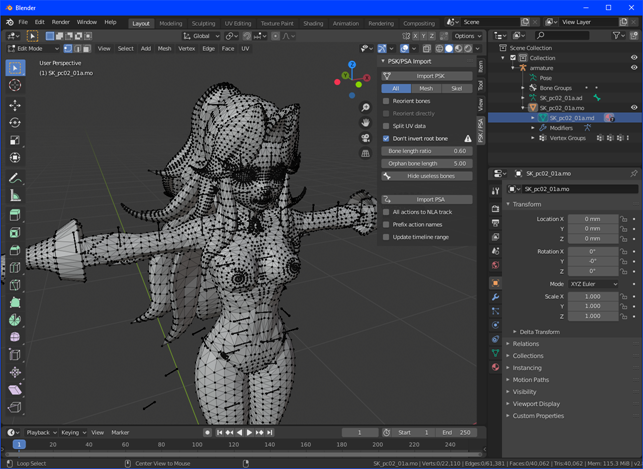
Task: Click the Import PSA button
Action: point(427,200)
